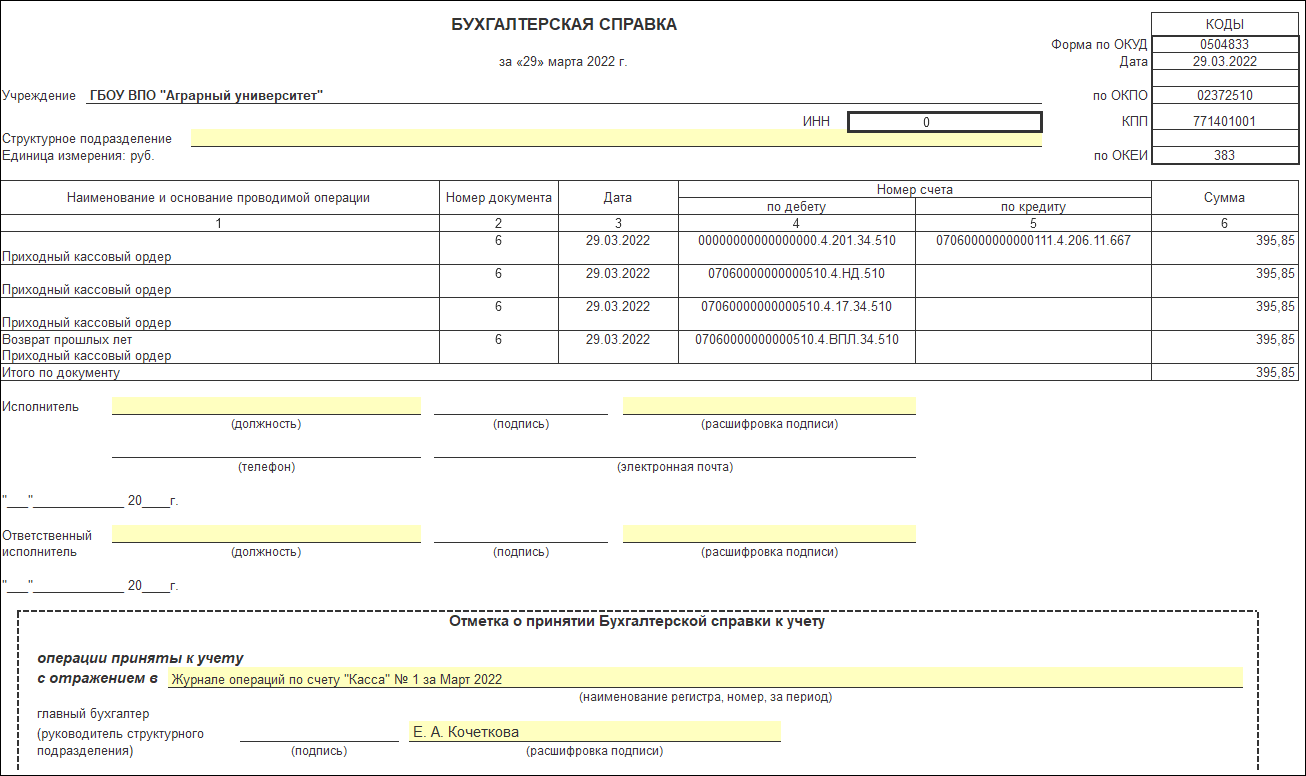Click the yellow Структурное подразделение field

point(616,138)
